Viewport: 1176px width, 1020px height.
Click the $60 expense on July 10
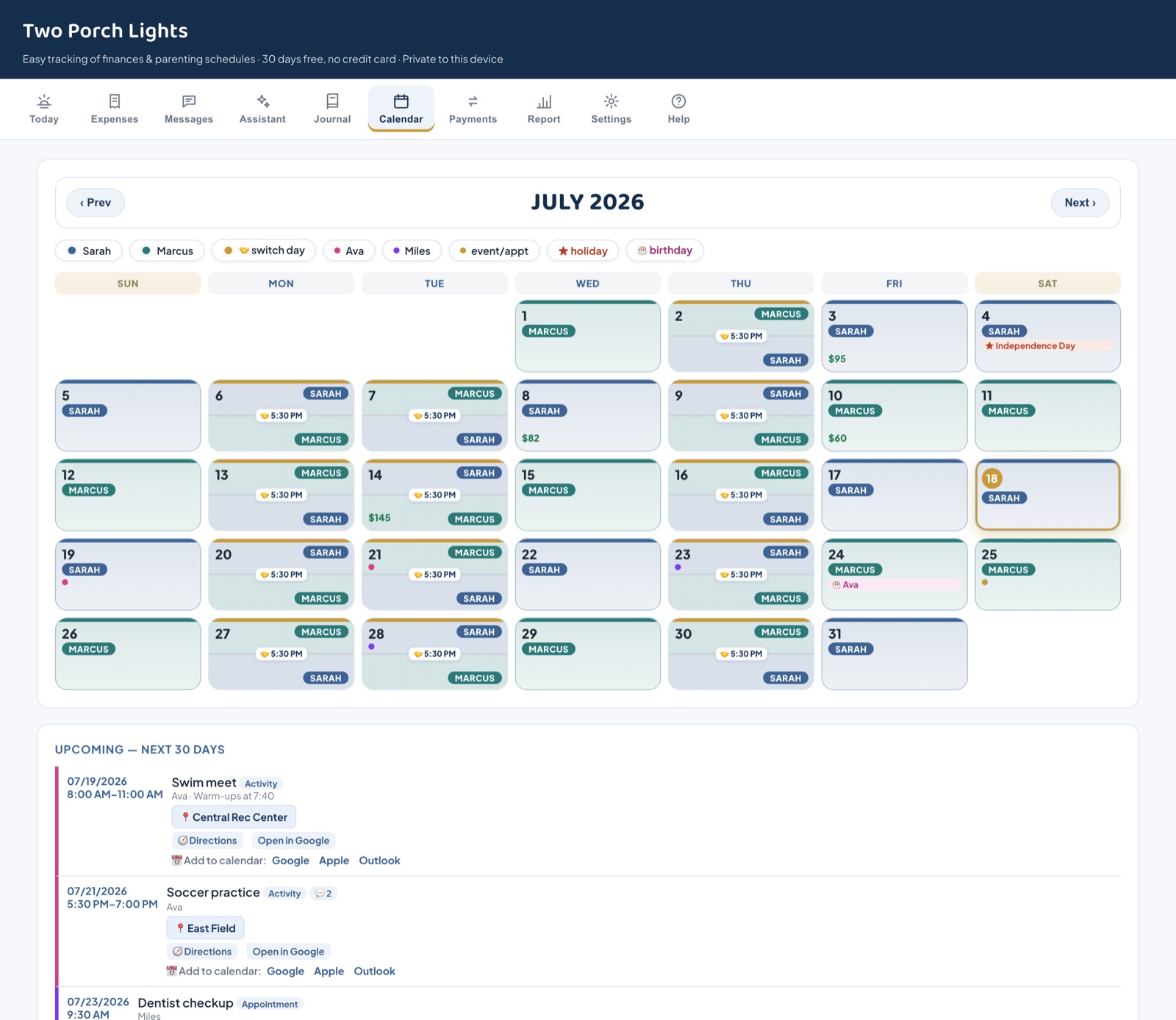[837, 438]
